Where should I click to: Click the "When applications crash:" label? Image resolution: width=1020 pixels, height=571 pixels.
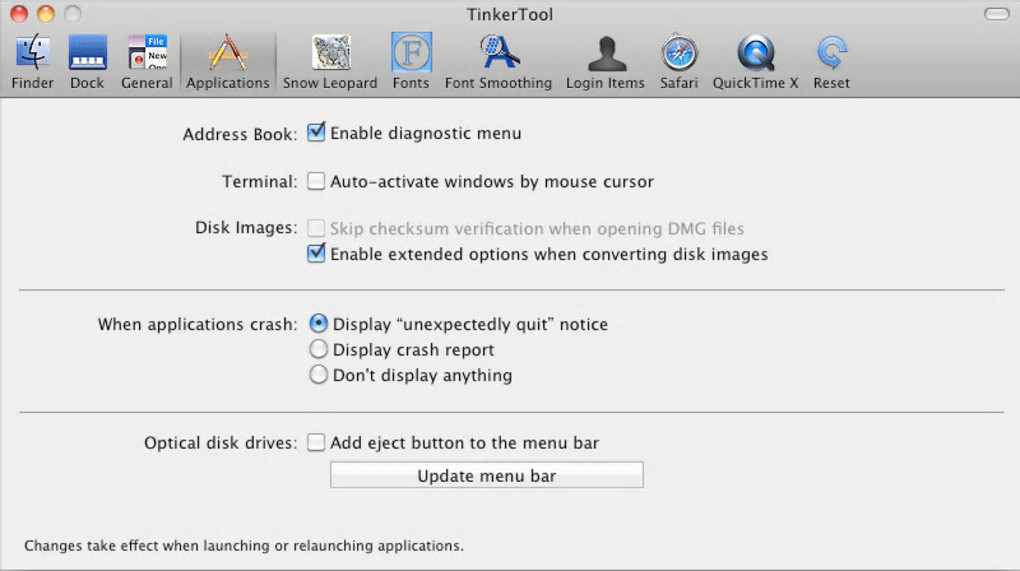coord(197,324)
